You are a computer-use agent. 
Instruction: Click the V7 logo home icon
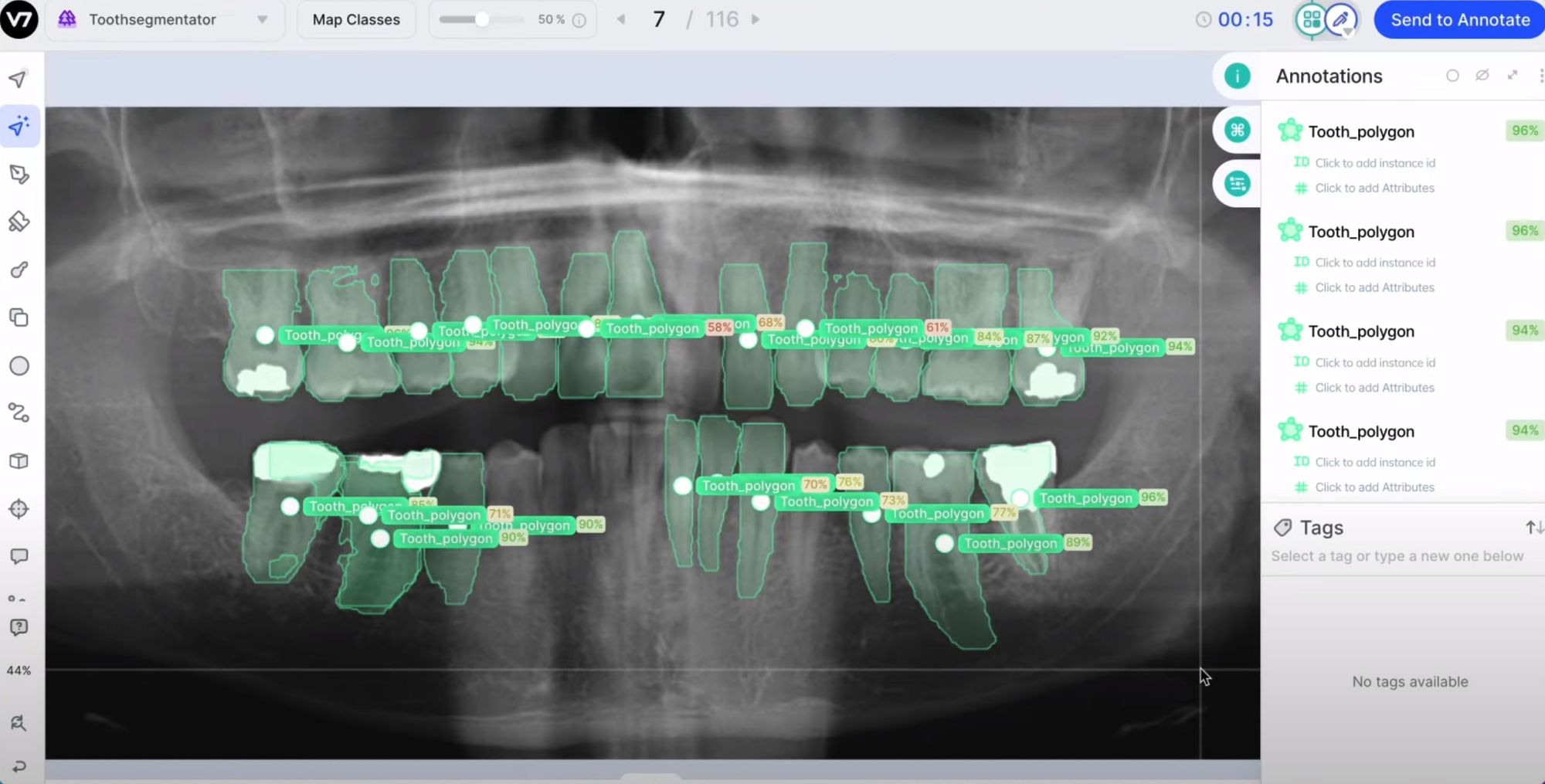[19, 19]
